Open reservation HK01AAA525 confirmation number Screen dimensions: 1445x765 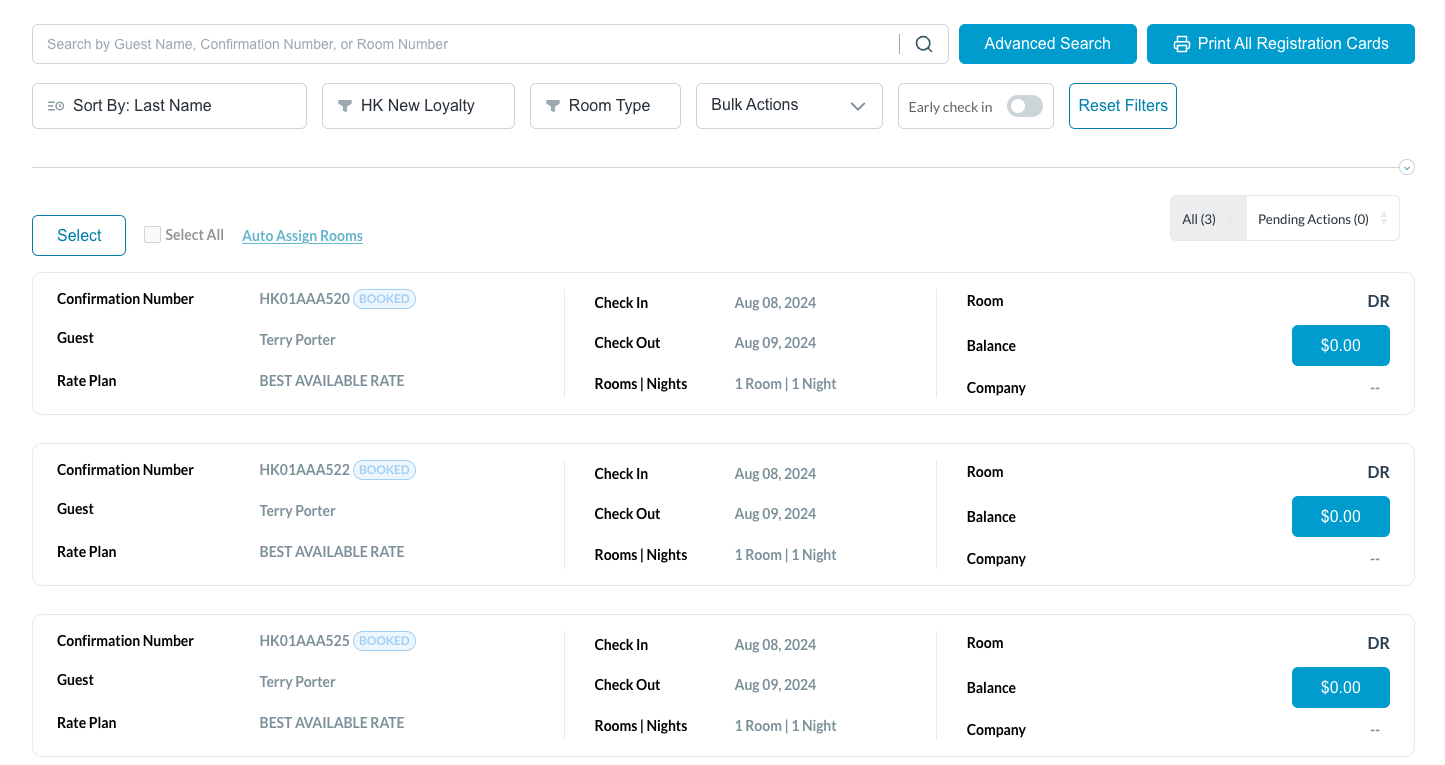(304, 641)
